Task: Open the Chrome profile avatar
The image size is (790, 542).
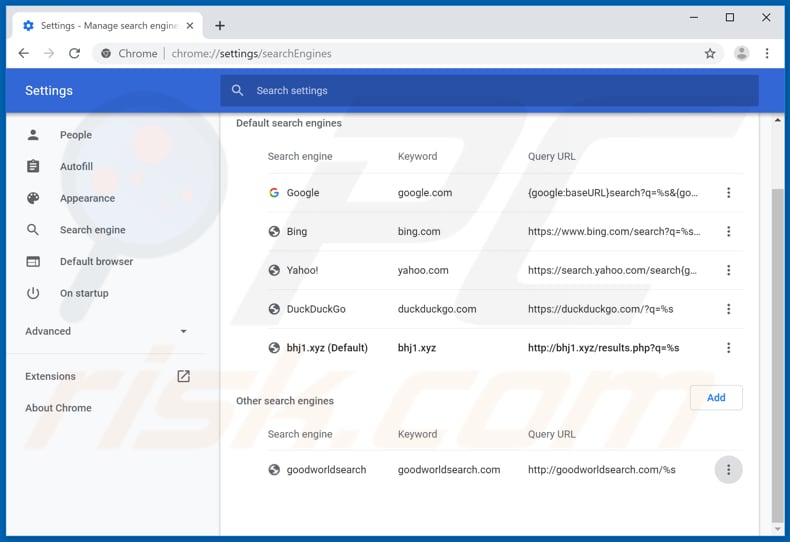Action: (x=741, y=53)
